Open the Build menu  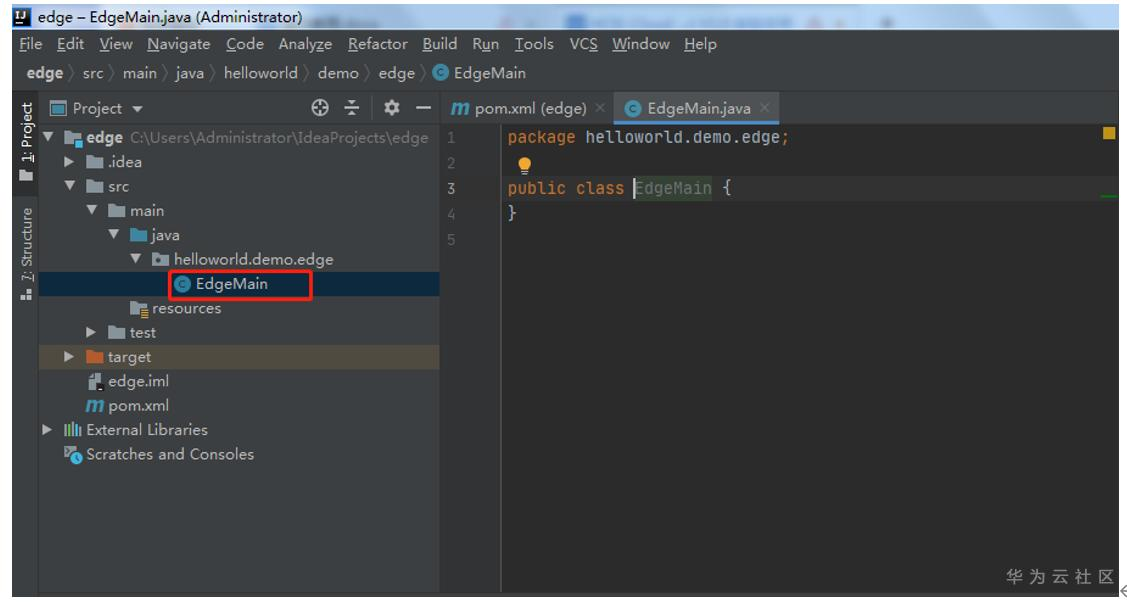pyautogui.click(x=440, y=45)
